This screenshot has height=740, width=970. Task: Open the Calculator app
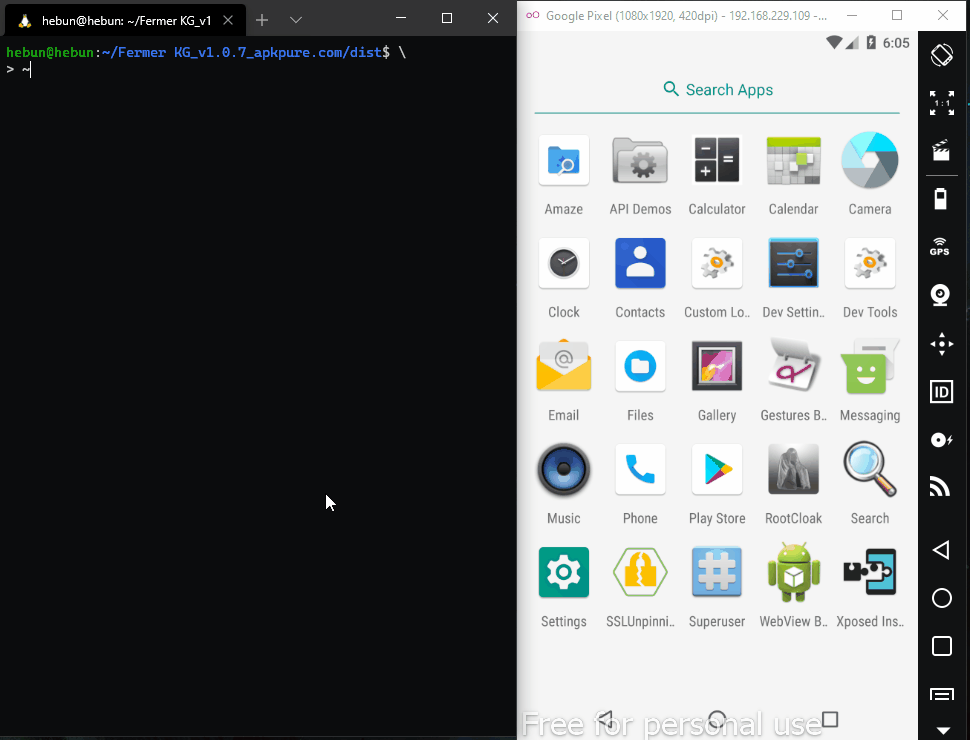point(717,161)
